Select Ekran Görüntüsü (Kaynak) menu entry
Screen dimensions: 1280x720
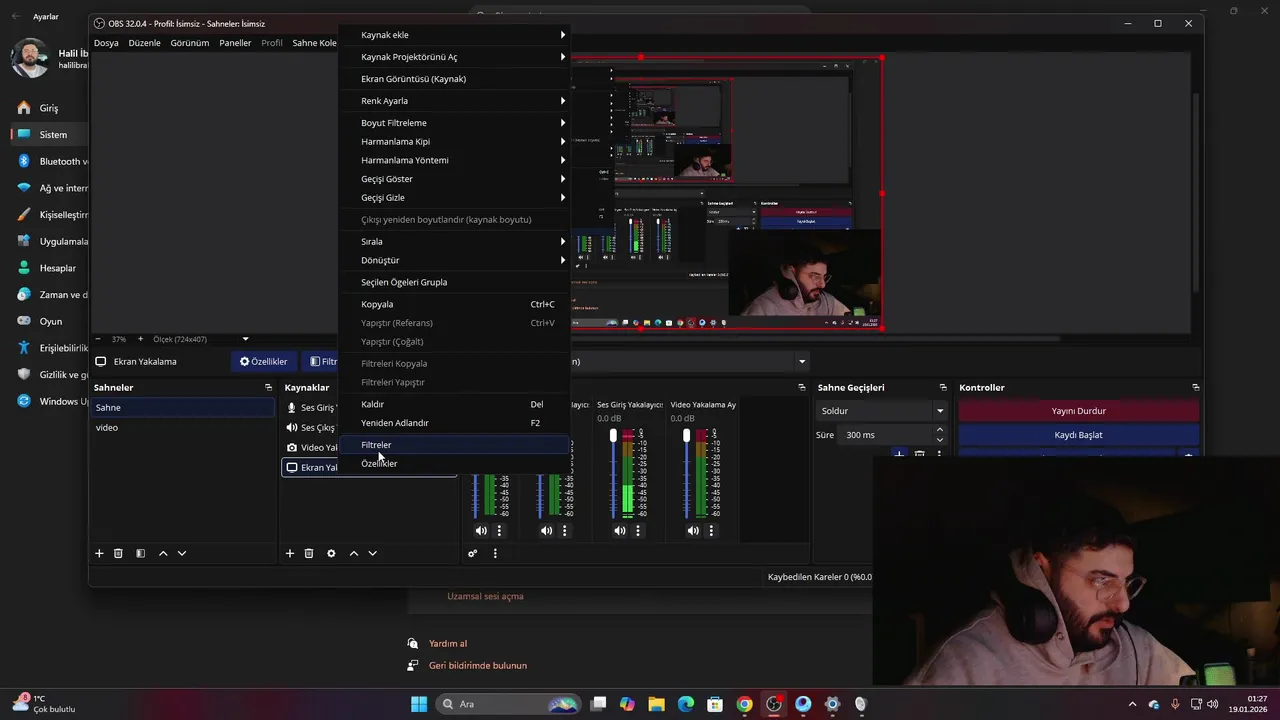click(454, 79)
